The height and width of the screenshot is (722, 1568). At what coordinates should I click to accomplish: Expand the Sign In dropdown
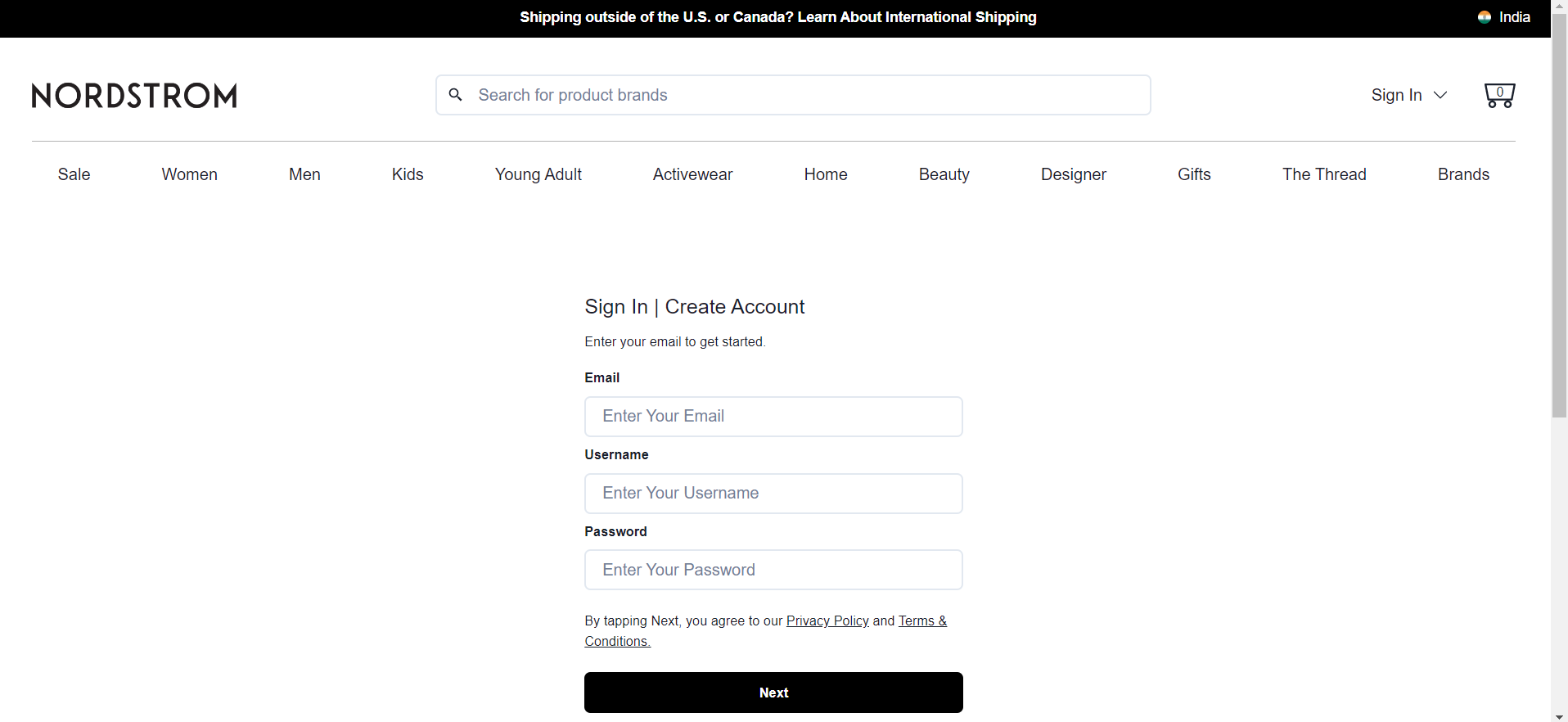(1408, 95)
